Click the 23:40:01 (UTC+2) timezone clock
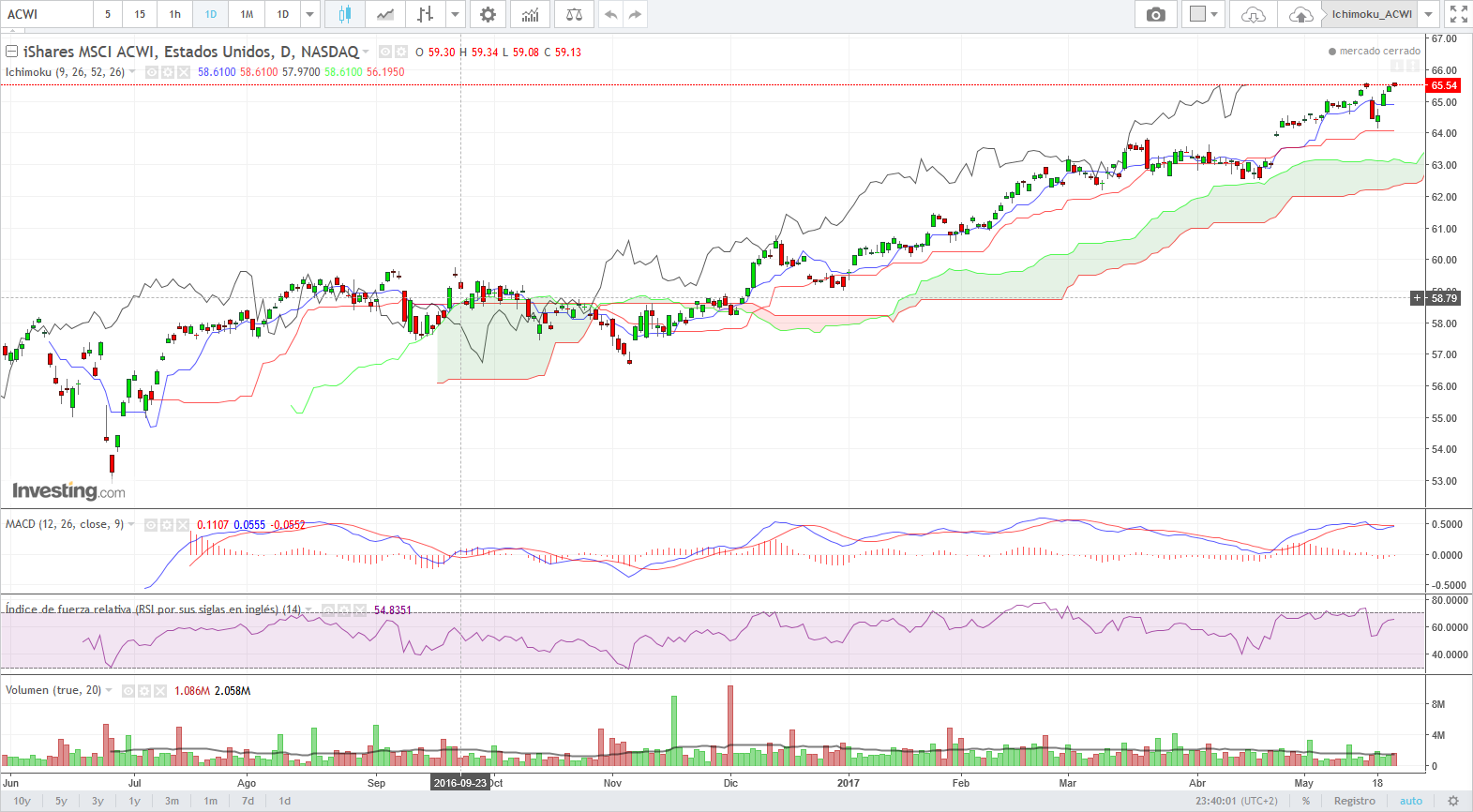Viewport: 1473px width, 812px height. [x=1236, y=801]
